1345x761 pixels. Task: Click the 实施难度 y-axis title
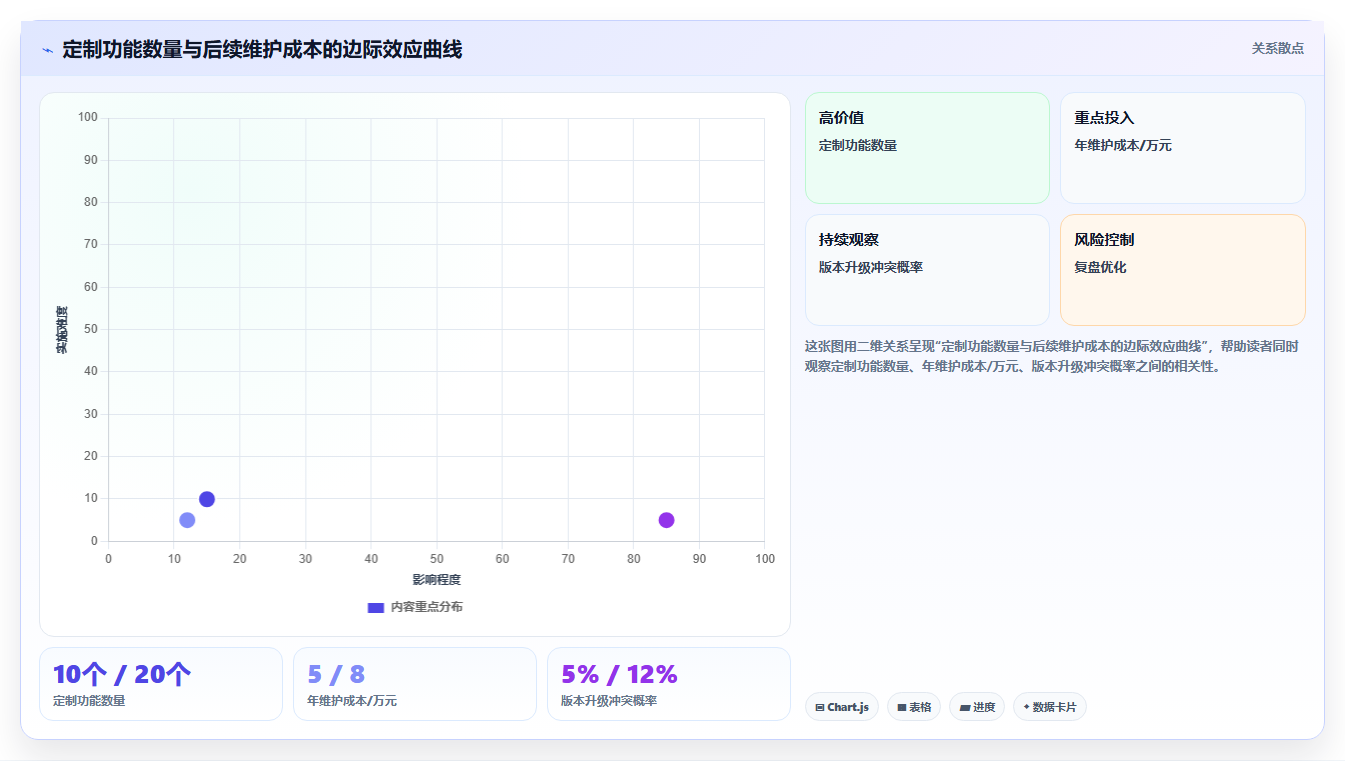(x=62, y=330)
